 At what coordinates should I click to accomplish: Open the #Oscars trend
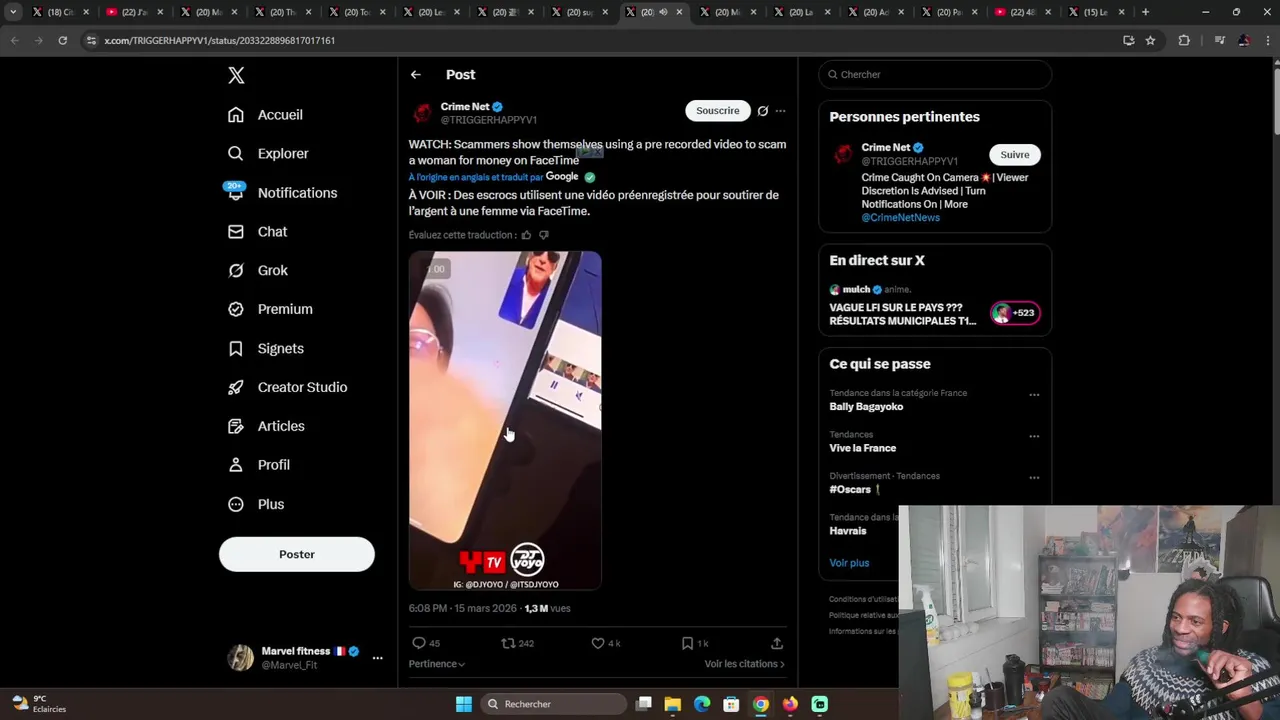tap(850, 490)
